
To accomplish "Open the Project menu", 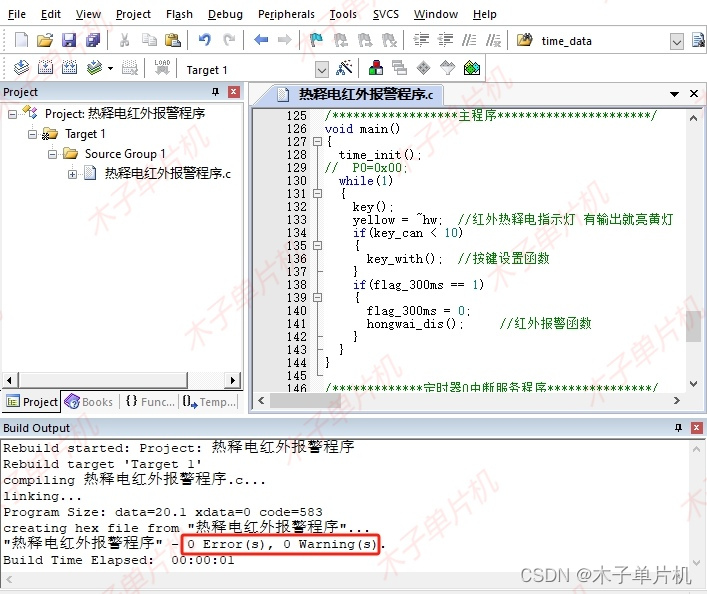I will 133,14.
